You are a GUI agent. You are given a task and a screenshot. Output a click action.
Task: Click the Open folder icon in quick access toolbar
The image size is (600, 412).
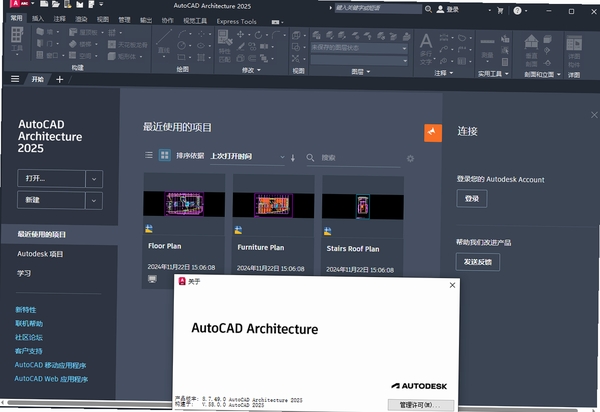(x=56, y=4)
